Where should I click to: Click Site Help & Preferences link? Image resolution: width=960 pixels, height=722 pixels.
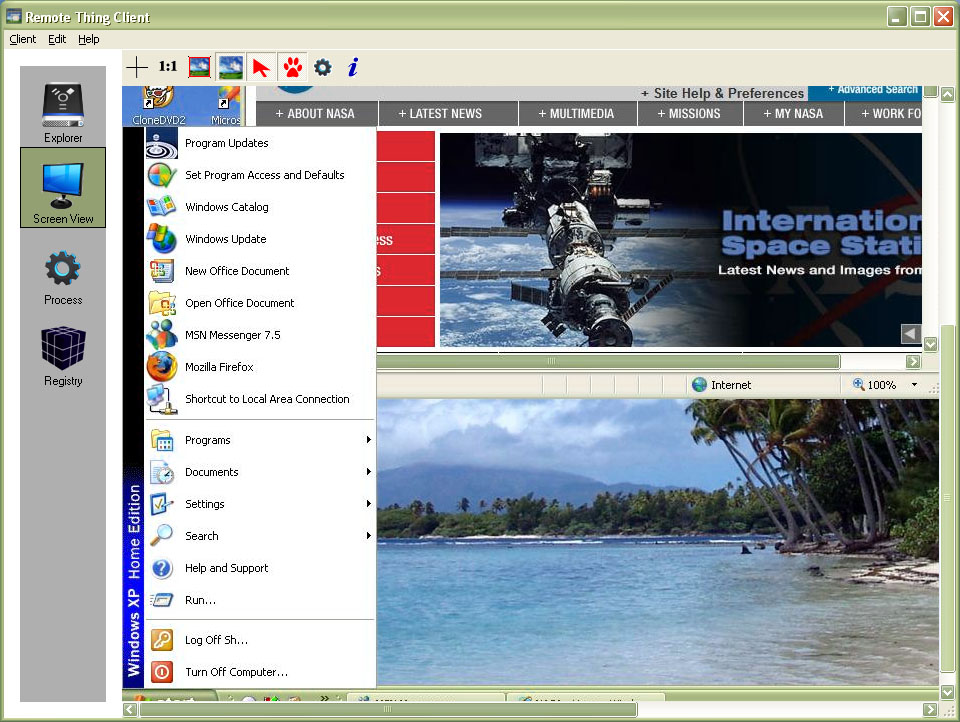[722, 93]
